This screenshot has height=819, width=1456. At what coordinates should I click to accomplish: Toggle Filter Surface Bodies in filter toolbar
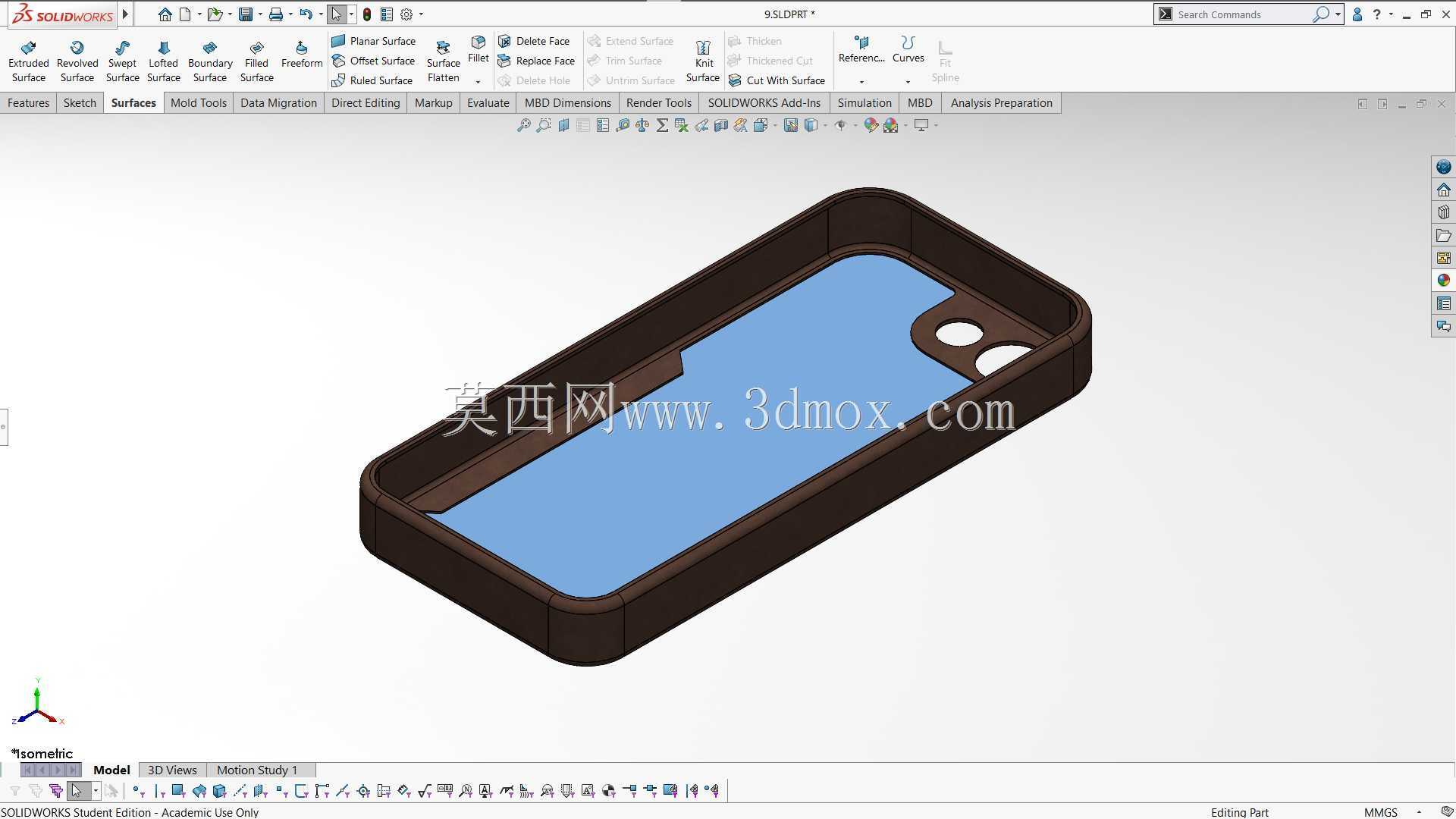click(x=199, y=791)
